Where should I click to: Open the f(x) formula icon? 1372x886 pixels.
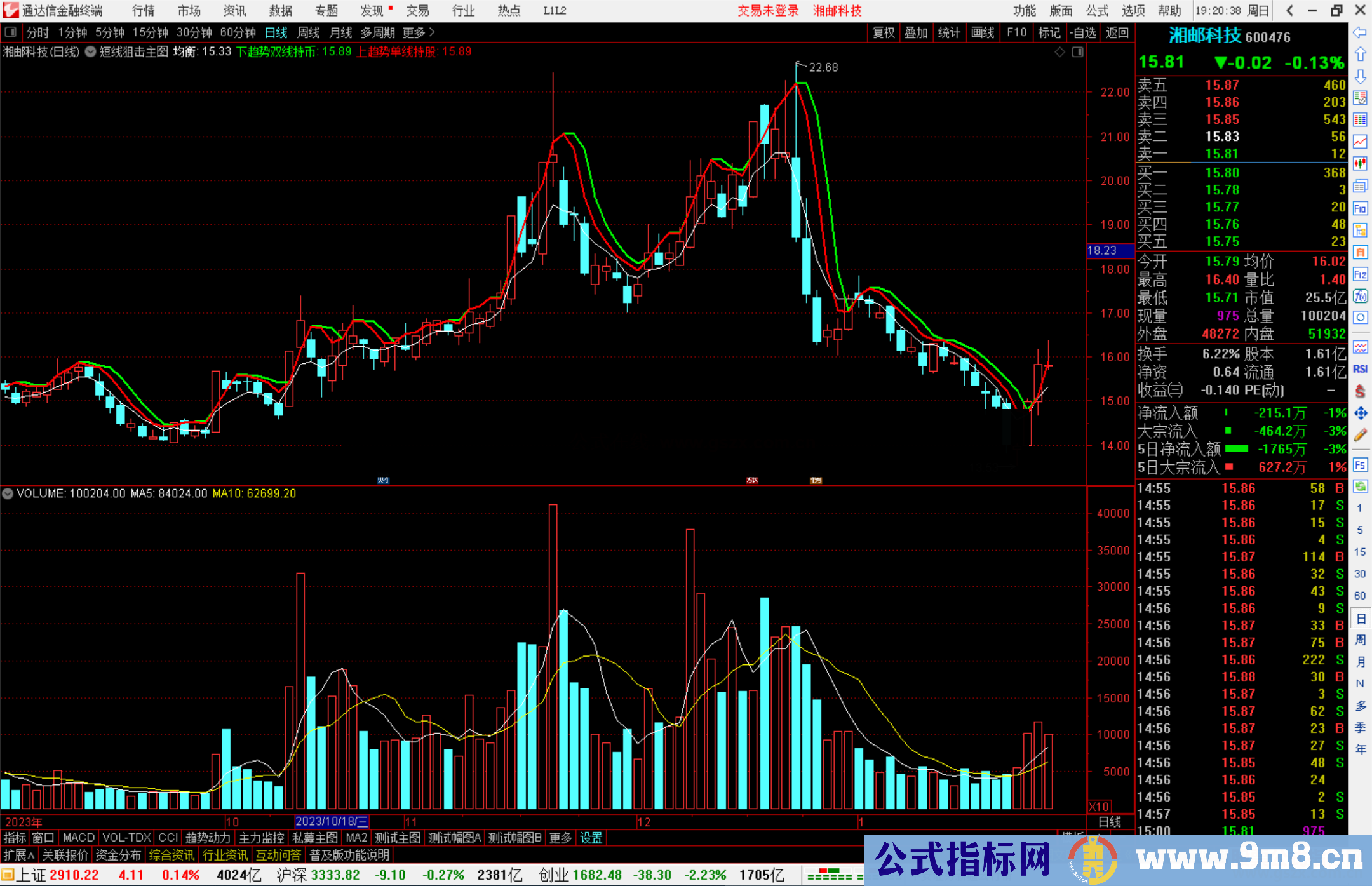(x=1360, y=296)
